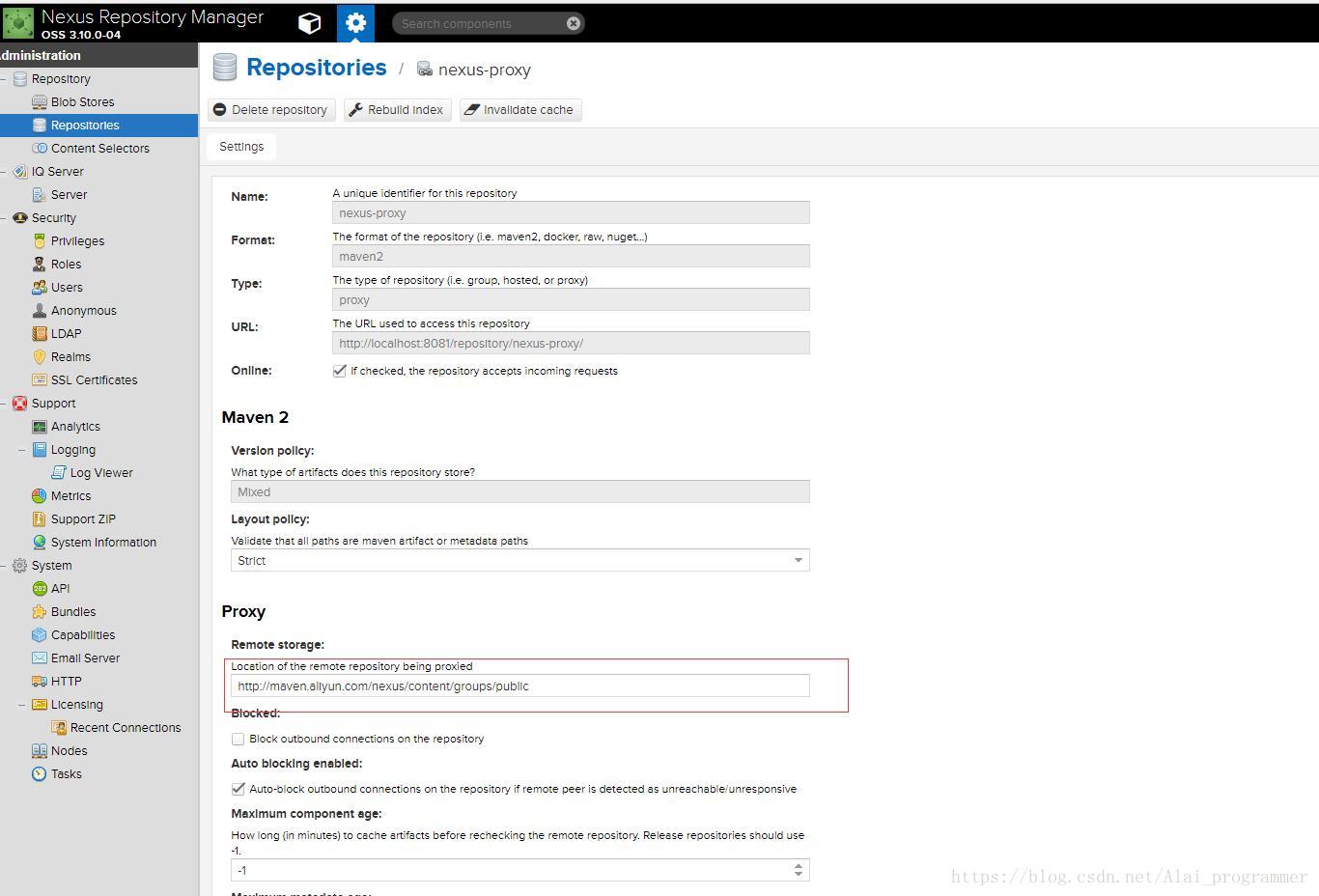Open Logging in the sidebar
Image resolution: width=1319 pixels, height=896 pixels.
pos(72,449)
